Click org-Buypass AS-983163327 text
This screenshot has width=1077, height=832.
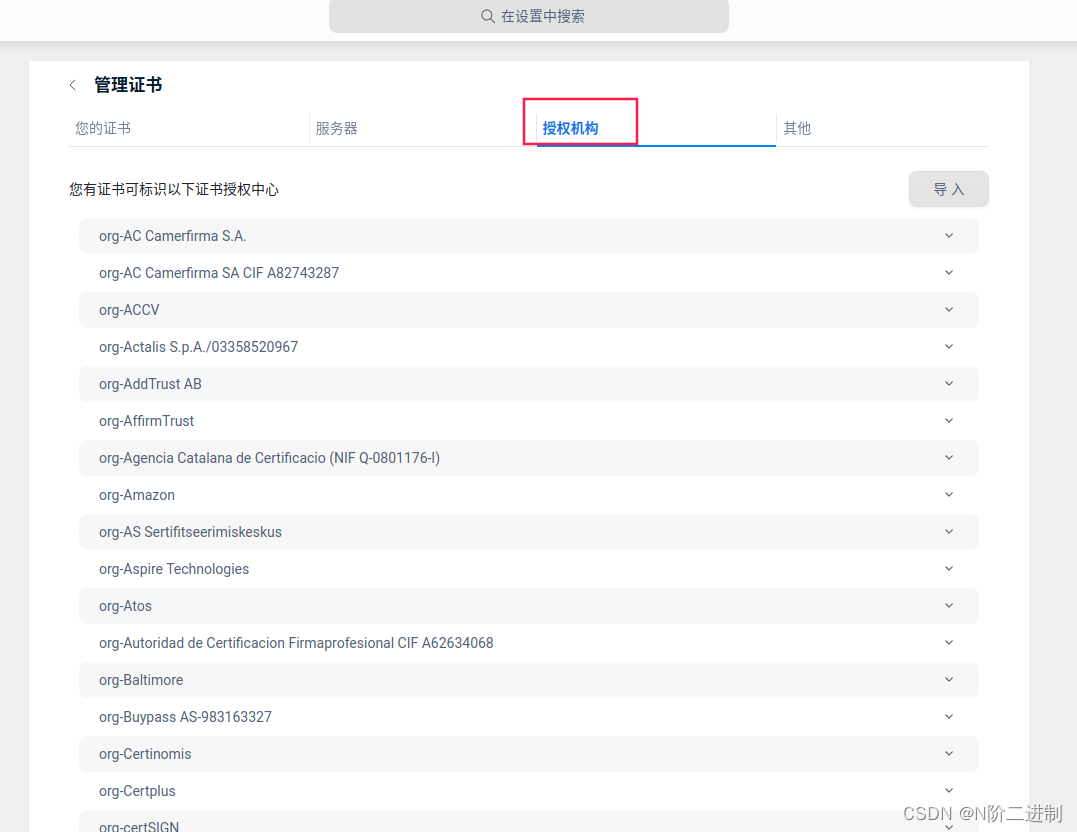click(185, 717)
